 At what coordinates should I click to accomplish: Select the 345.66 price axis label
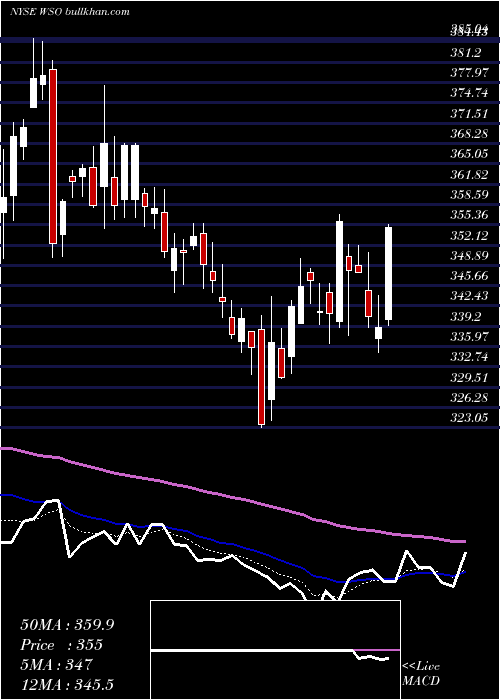(469, 275)
